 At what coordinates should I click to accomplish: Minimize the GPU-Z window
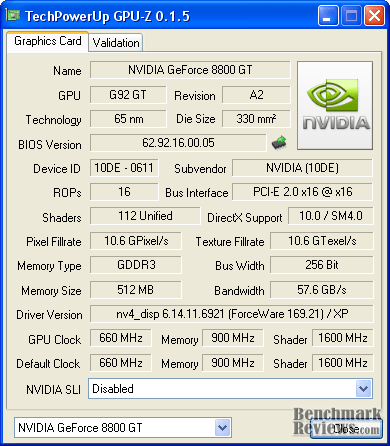328,16
